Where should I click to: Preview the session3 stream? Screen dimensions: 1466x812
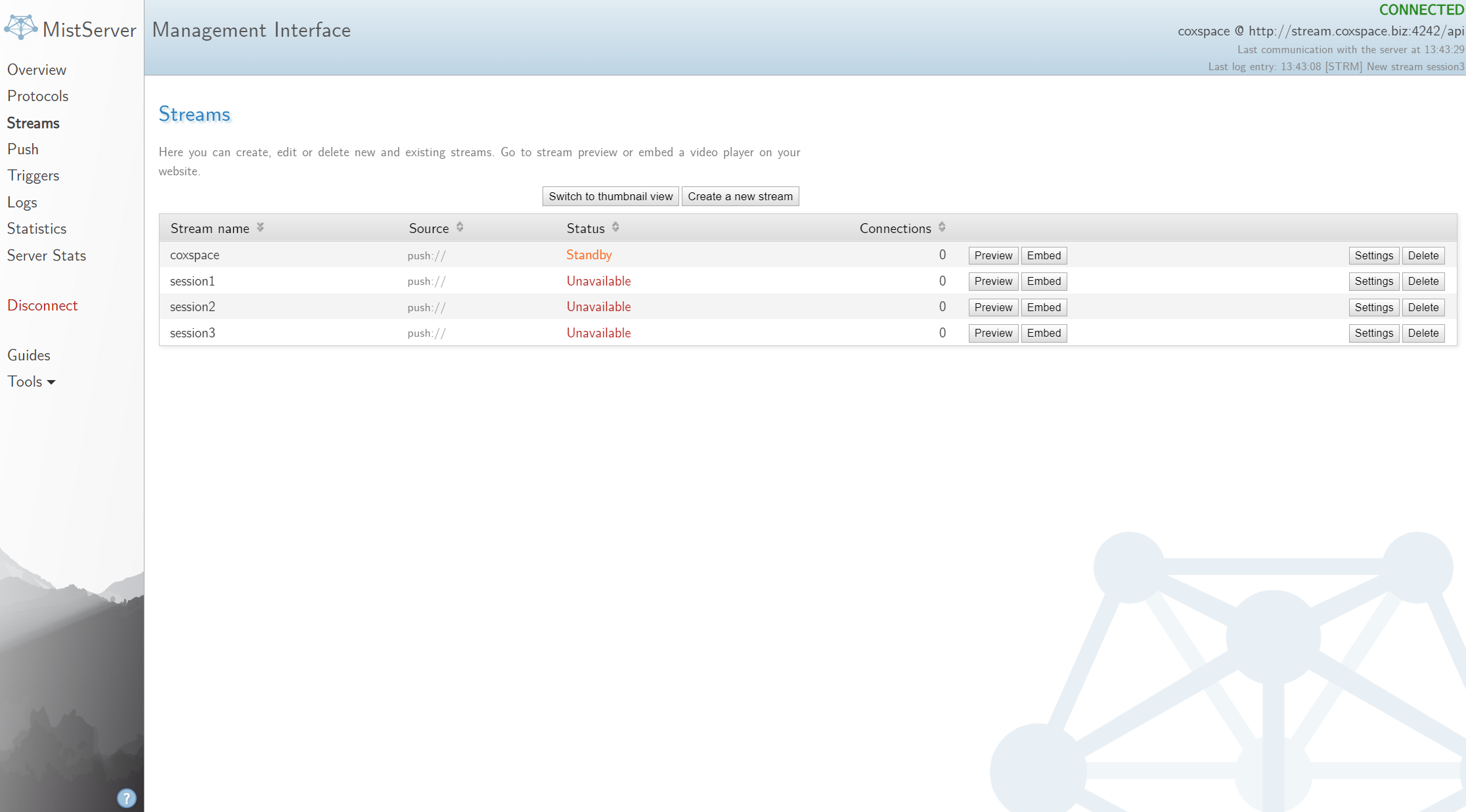993,333
